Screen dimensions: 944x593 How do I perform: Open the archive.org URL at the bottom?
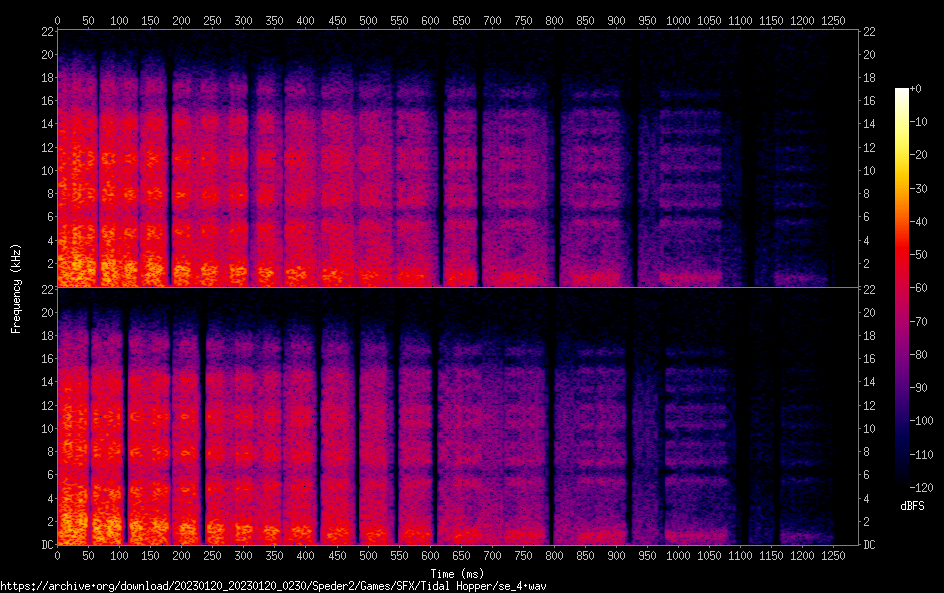click(273, 585)
